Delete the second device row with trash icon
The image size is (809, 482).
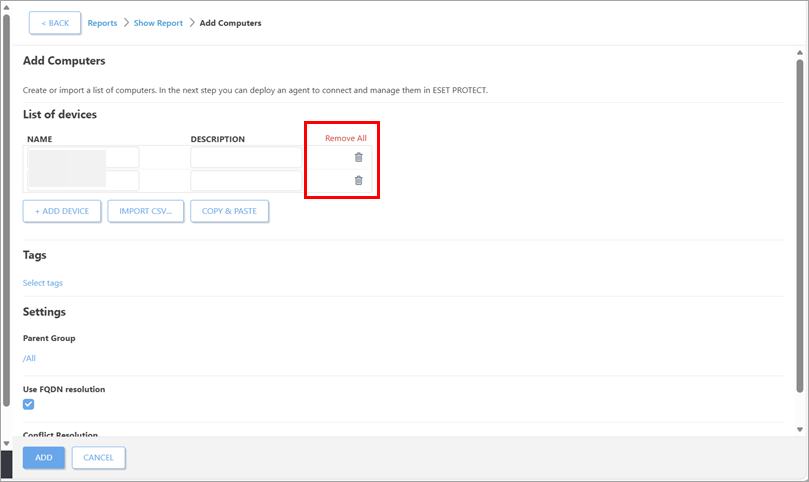358,180
